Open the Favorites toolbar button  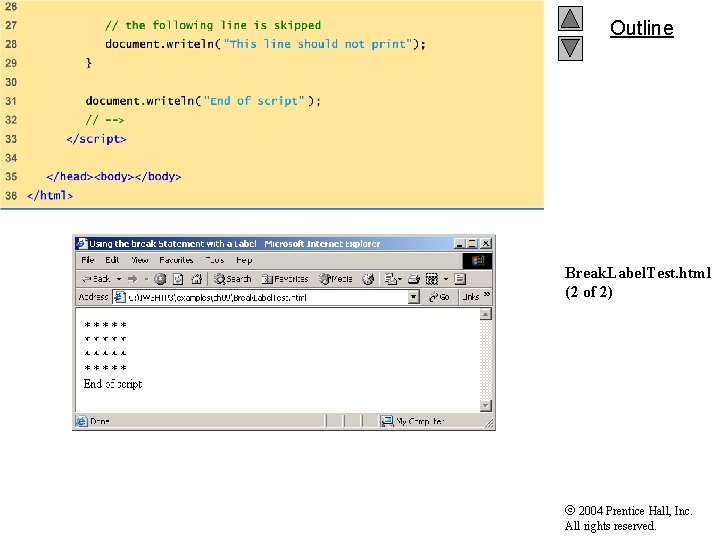[285, 279]
